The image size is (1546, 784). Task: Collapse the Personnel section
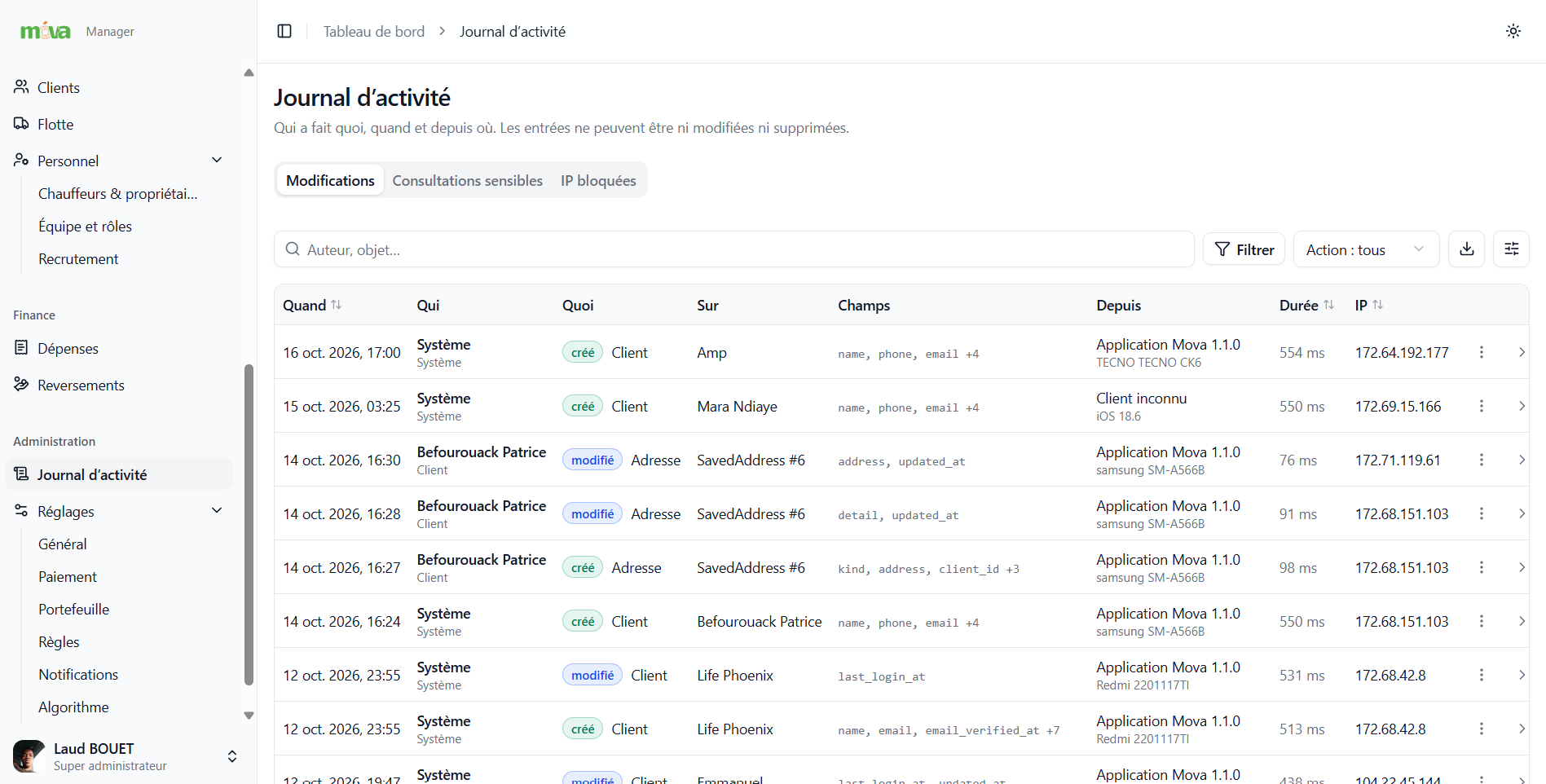point(217,160)
